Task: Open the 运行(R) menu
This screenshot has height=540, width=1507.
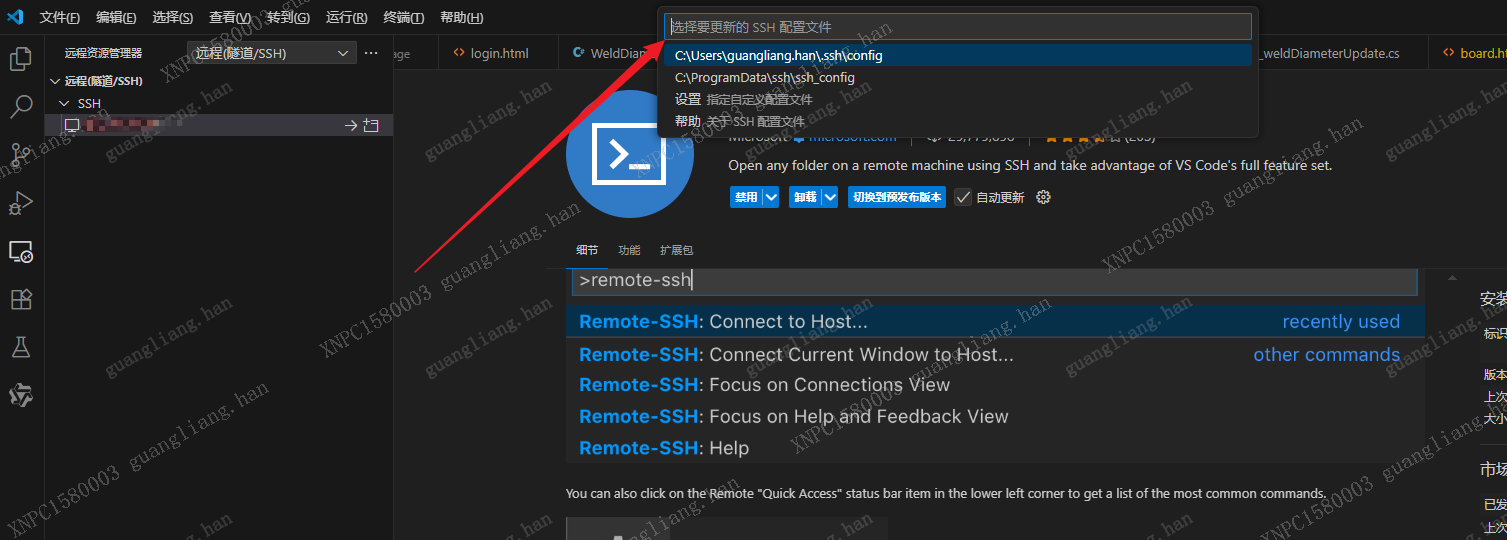Action: (346, 18)
